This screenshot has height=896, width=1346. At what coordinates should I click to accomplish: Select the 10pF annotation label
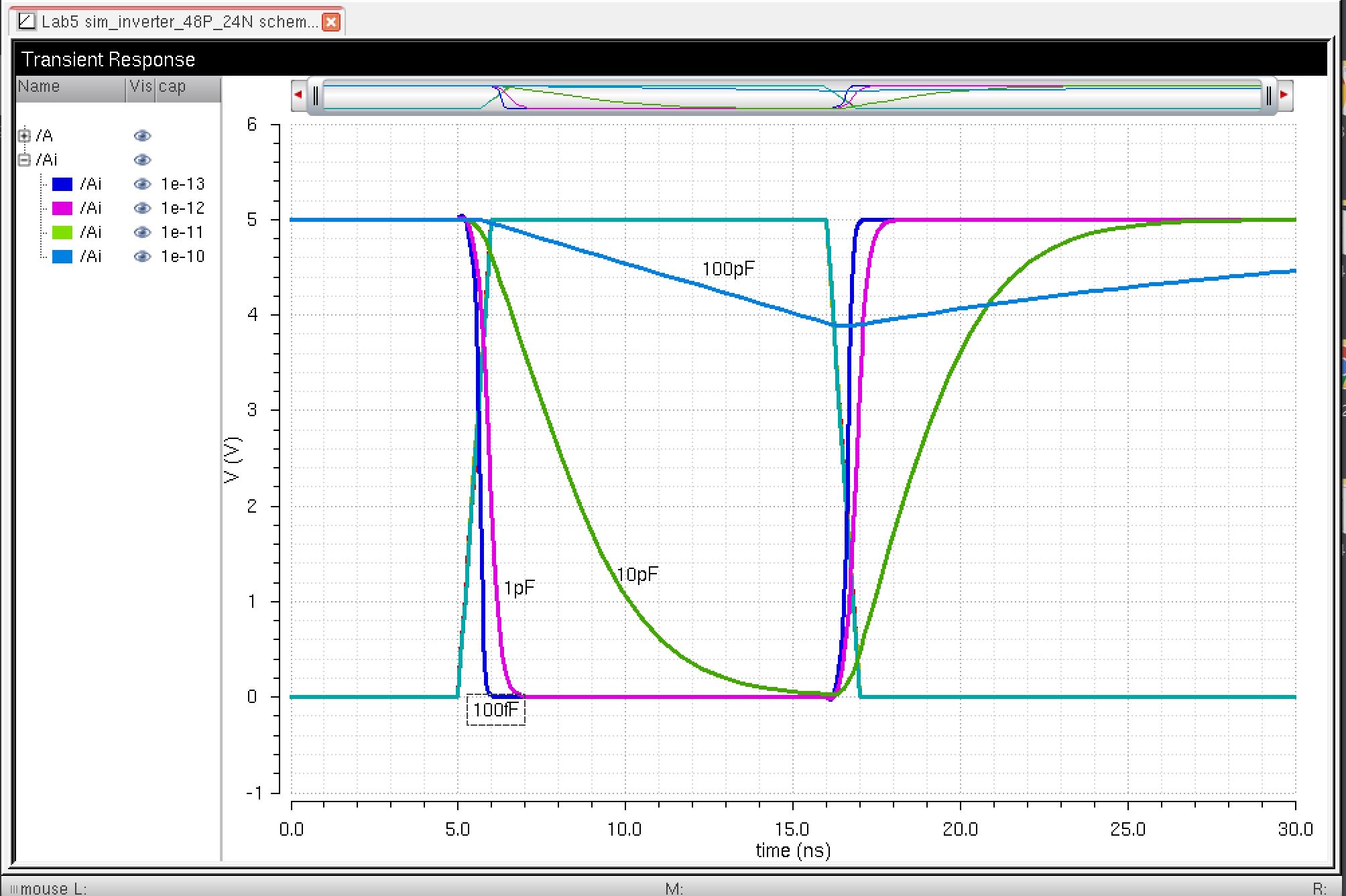[637, 575]
